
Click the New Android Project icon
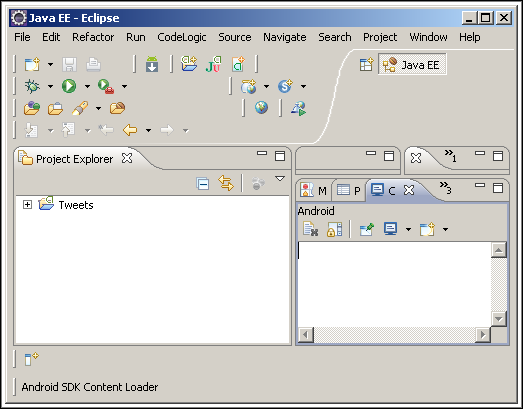tap(189, 64)
